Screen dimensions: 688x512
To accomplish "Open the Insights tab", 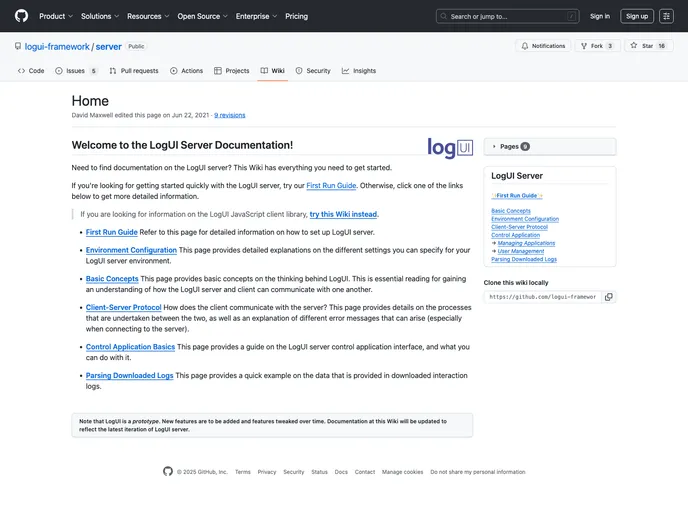I will coord(359,71).
